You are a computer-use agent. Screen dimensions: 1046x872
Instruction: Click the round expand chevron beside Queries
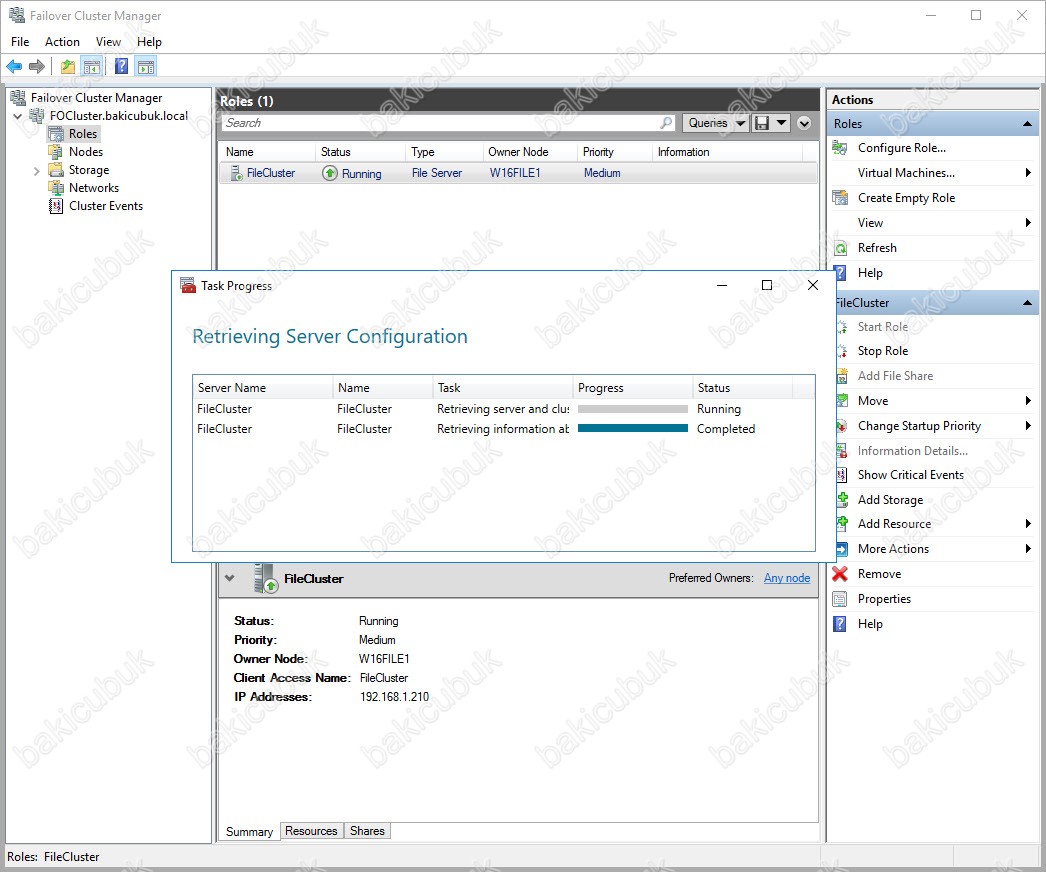pyautogui.click(x=804, y=123)
